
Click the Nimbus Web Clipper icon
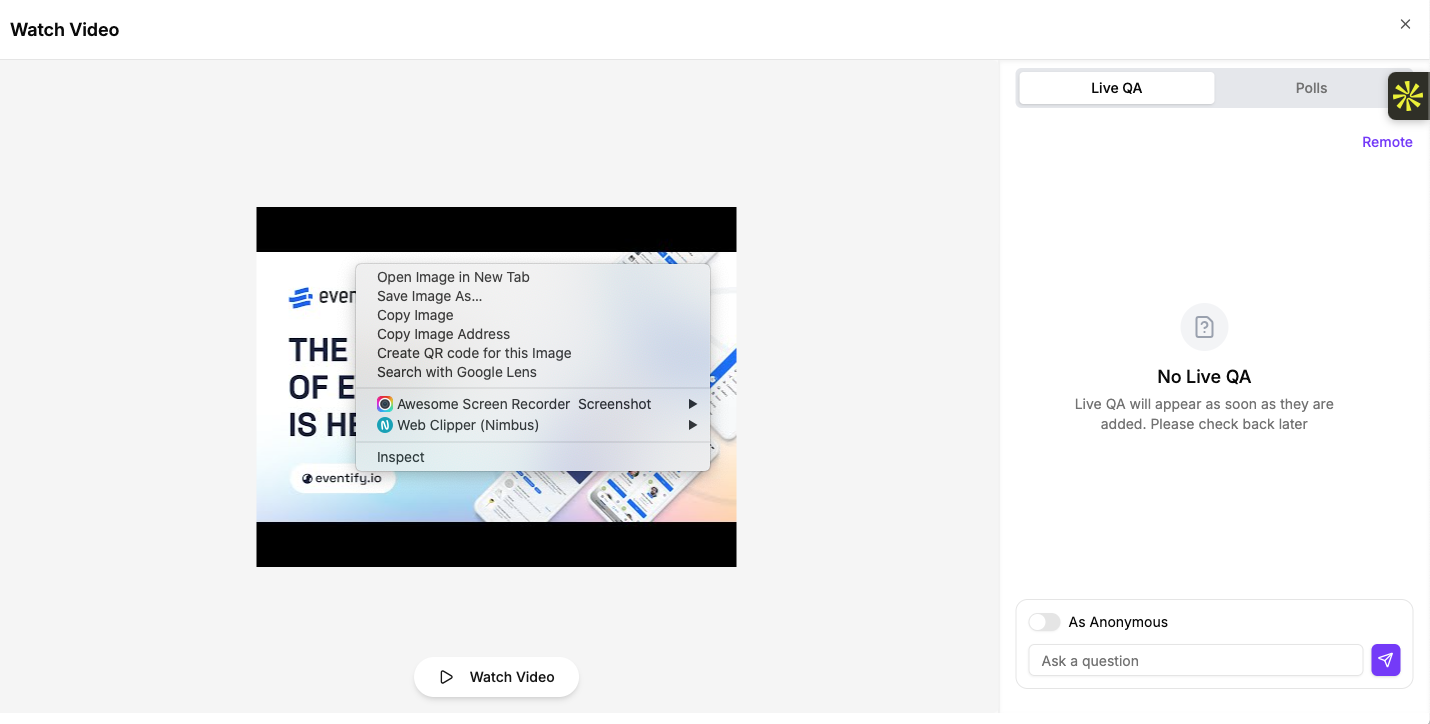point(385,425)
